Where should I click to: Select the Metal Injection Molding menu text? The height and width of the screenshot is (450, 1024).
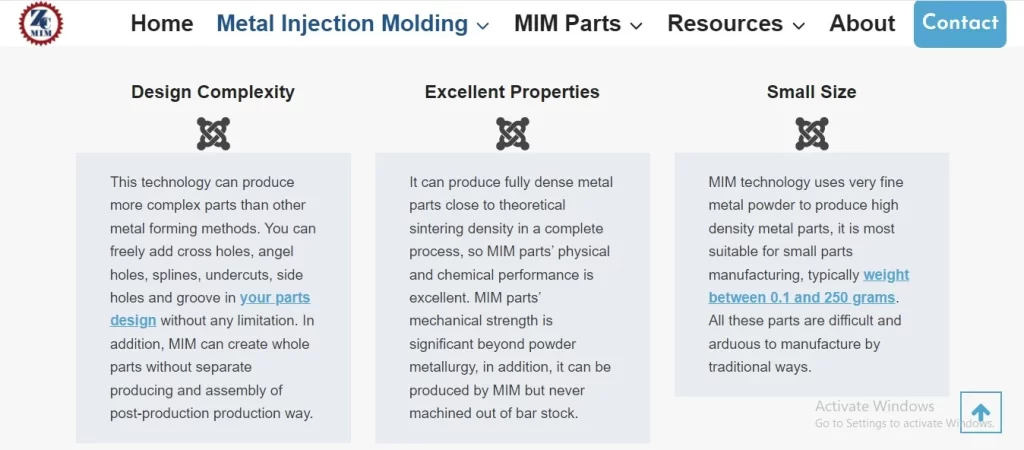coord(342,23)
